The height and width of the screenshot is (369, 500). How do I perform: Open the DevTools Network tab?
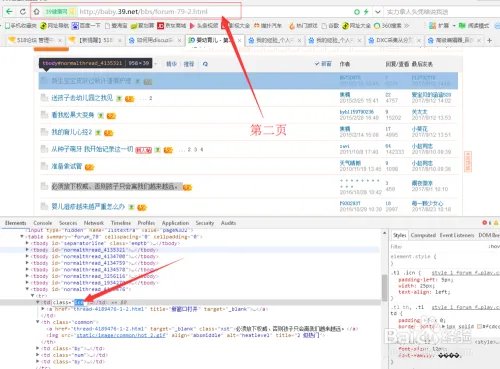click(x=94, y=223)
